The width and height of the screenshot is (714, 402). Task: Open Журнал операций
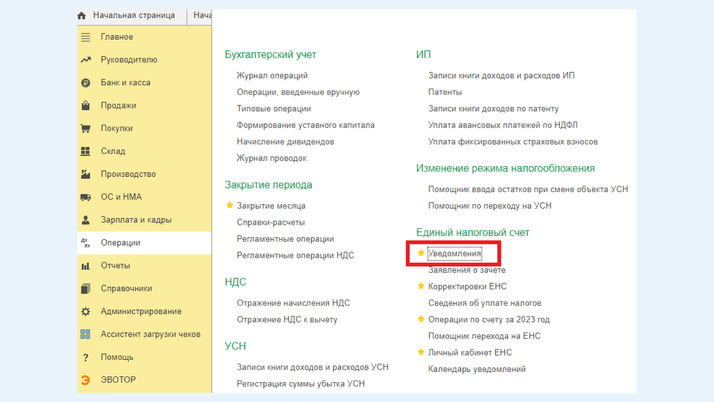[272, 76]
